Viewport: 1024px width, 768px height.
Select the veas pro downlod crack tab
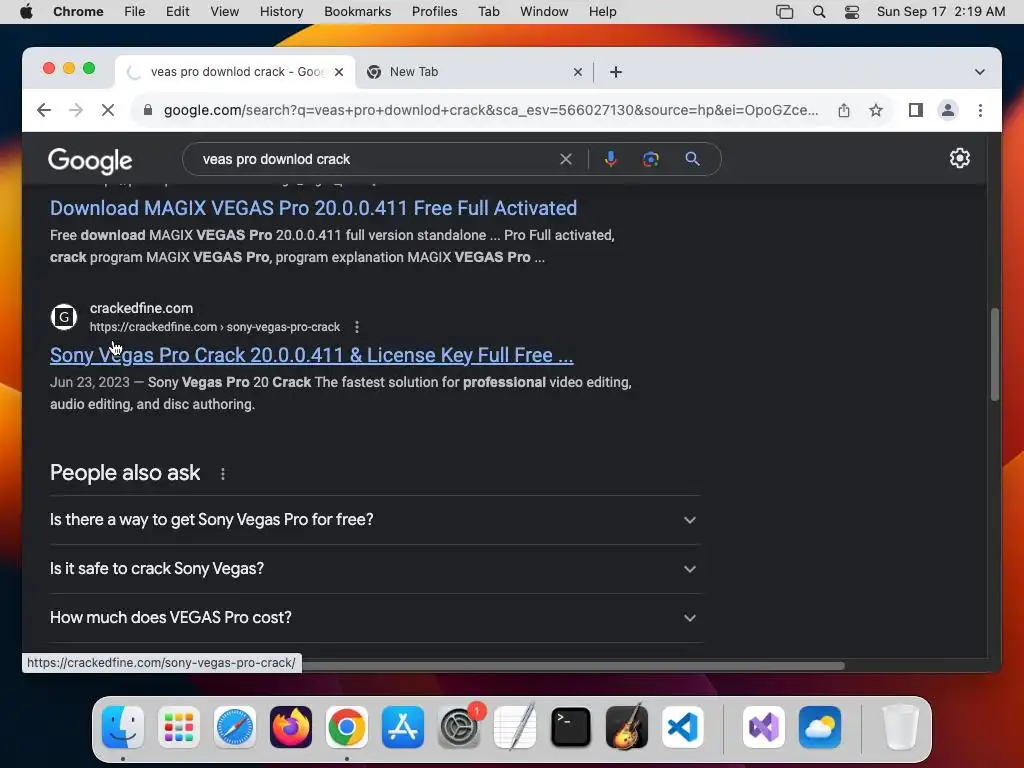point(235,72)
